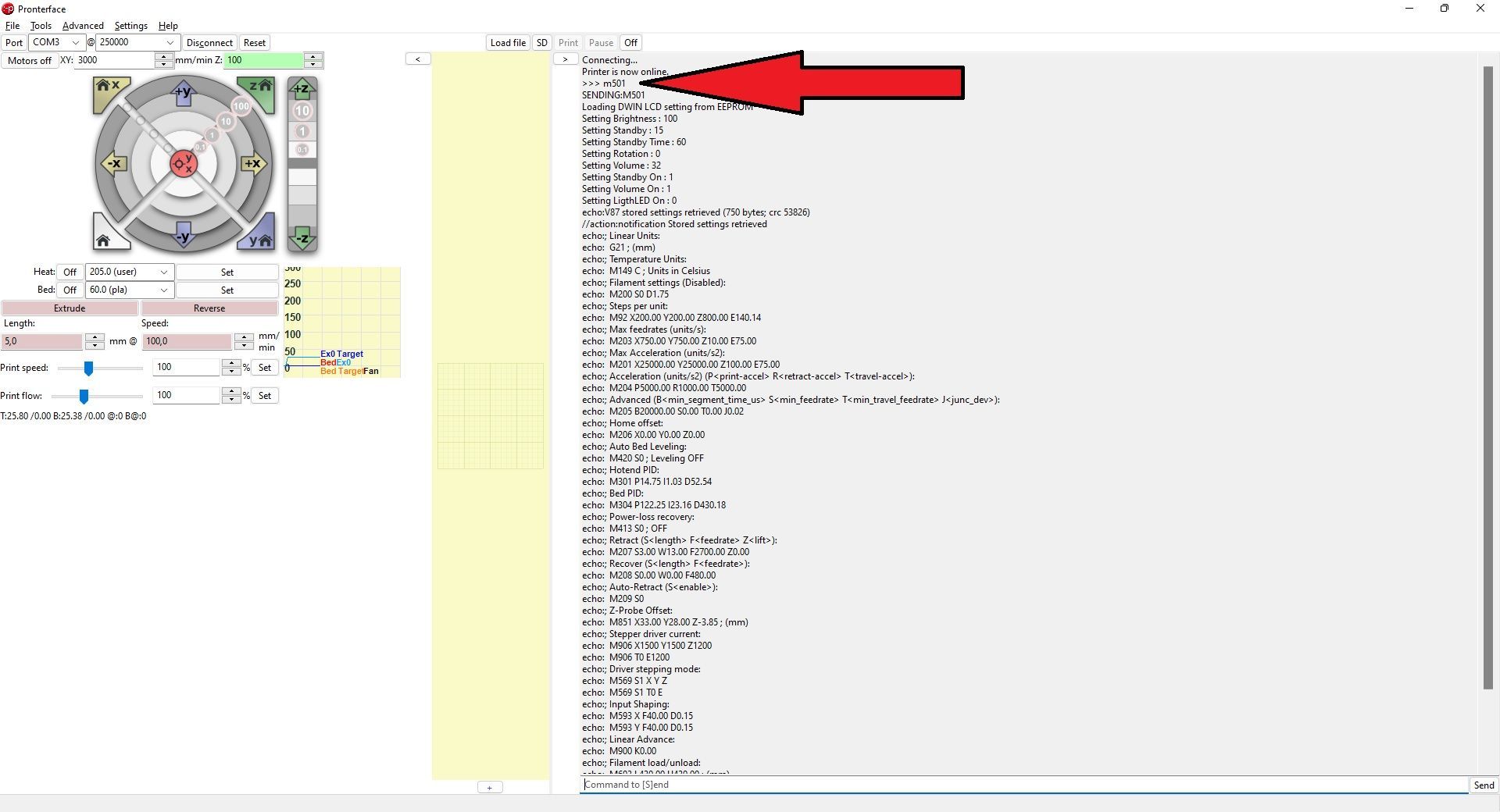Click the Disconnect button

(209, 43)
